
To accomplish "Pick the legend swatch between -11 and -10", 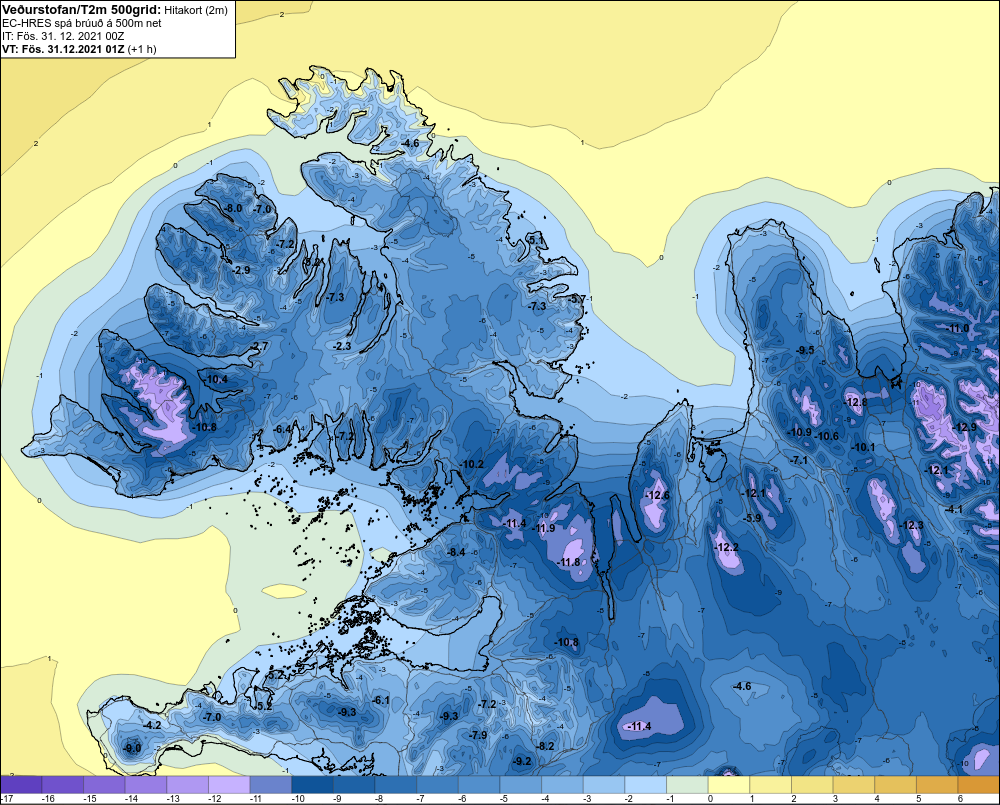I will [x=270, y=785].
